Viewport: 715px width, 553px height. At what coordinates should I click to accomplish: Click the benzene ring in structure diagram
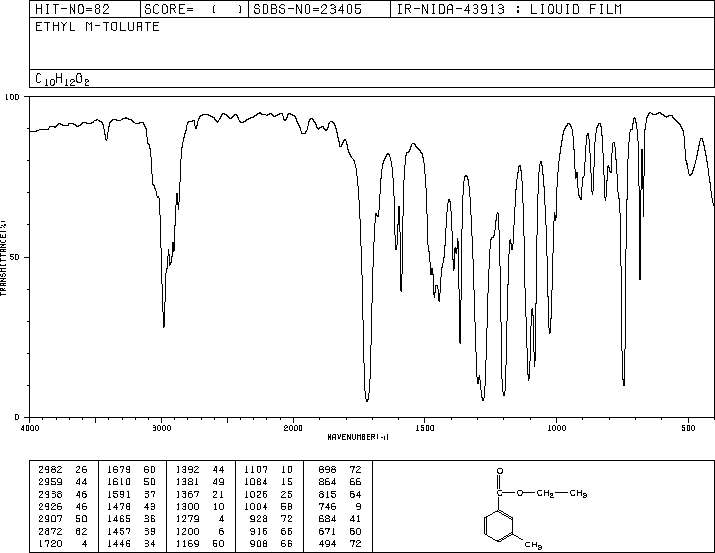[499, 526]
